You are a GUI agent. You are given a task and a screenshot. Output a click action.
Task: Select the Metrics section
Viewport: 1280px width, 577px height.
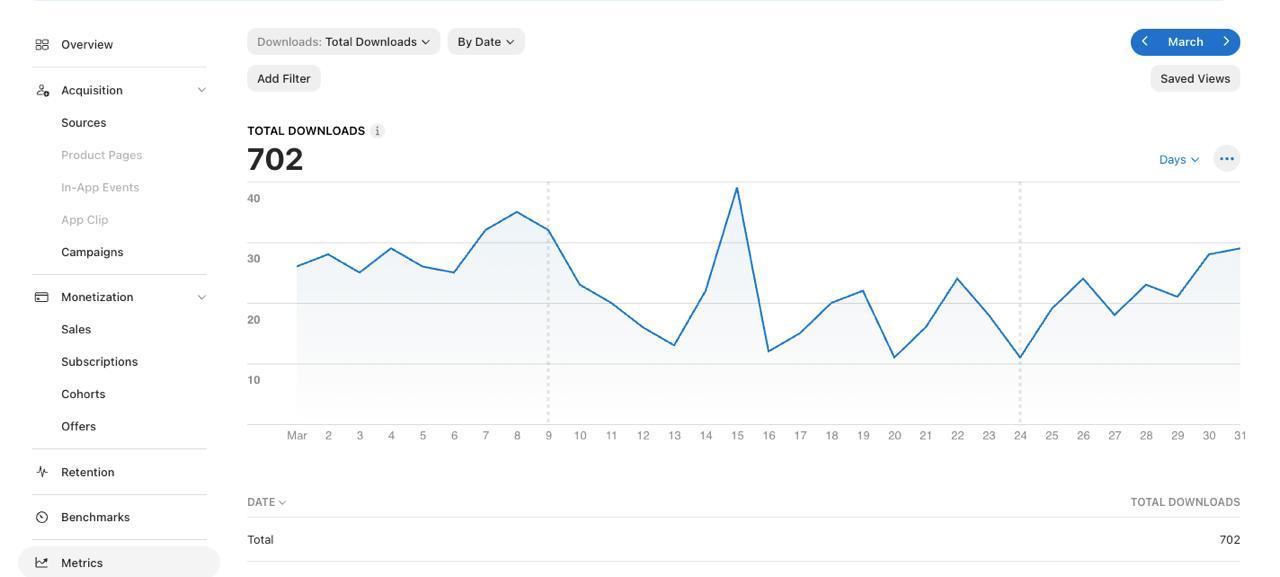(x=119, y=562)
